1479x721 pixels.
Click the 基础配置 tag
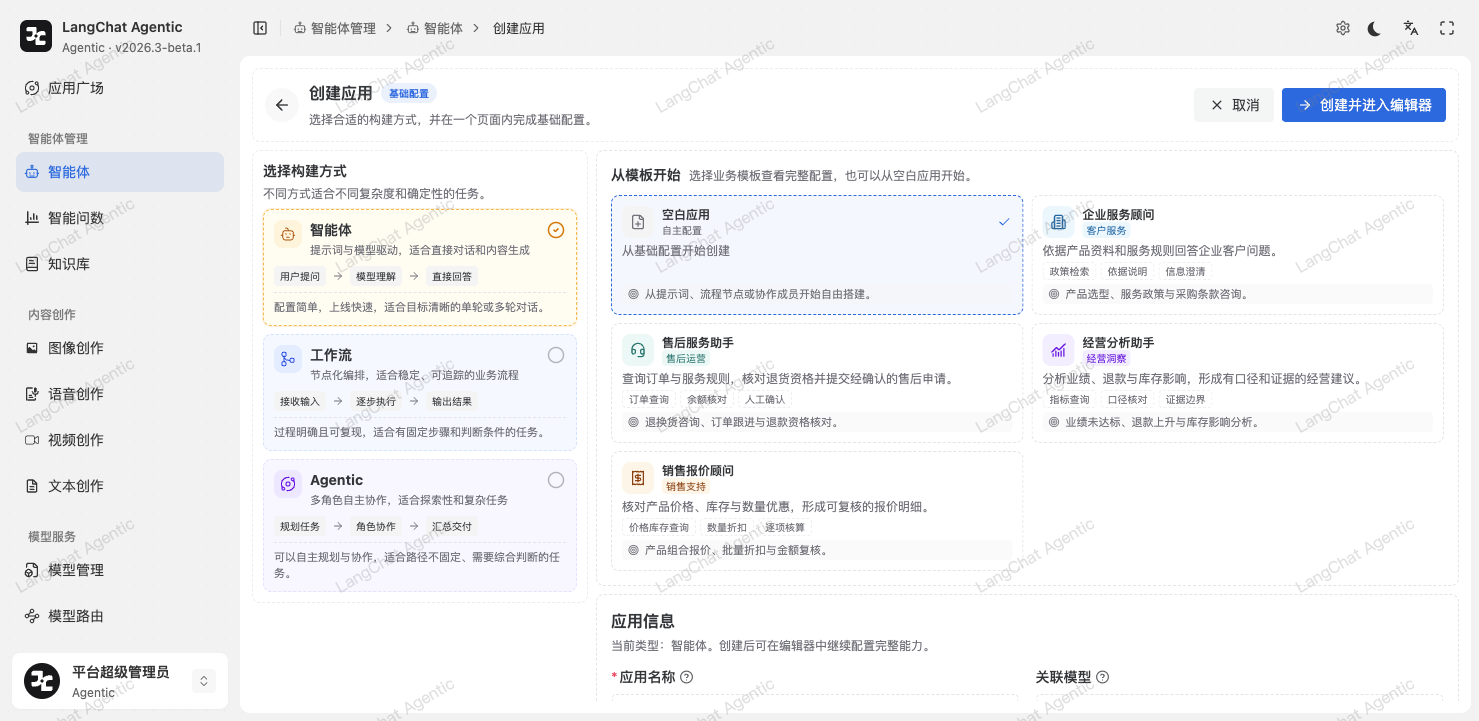click(x=409, y=94)
